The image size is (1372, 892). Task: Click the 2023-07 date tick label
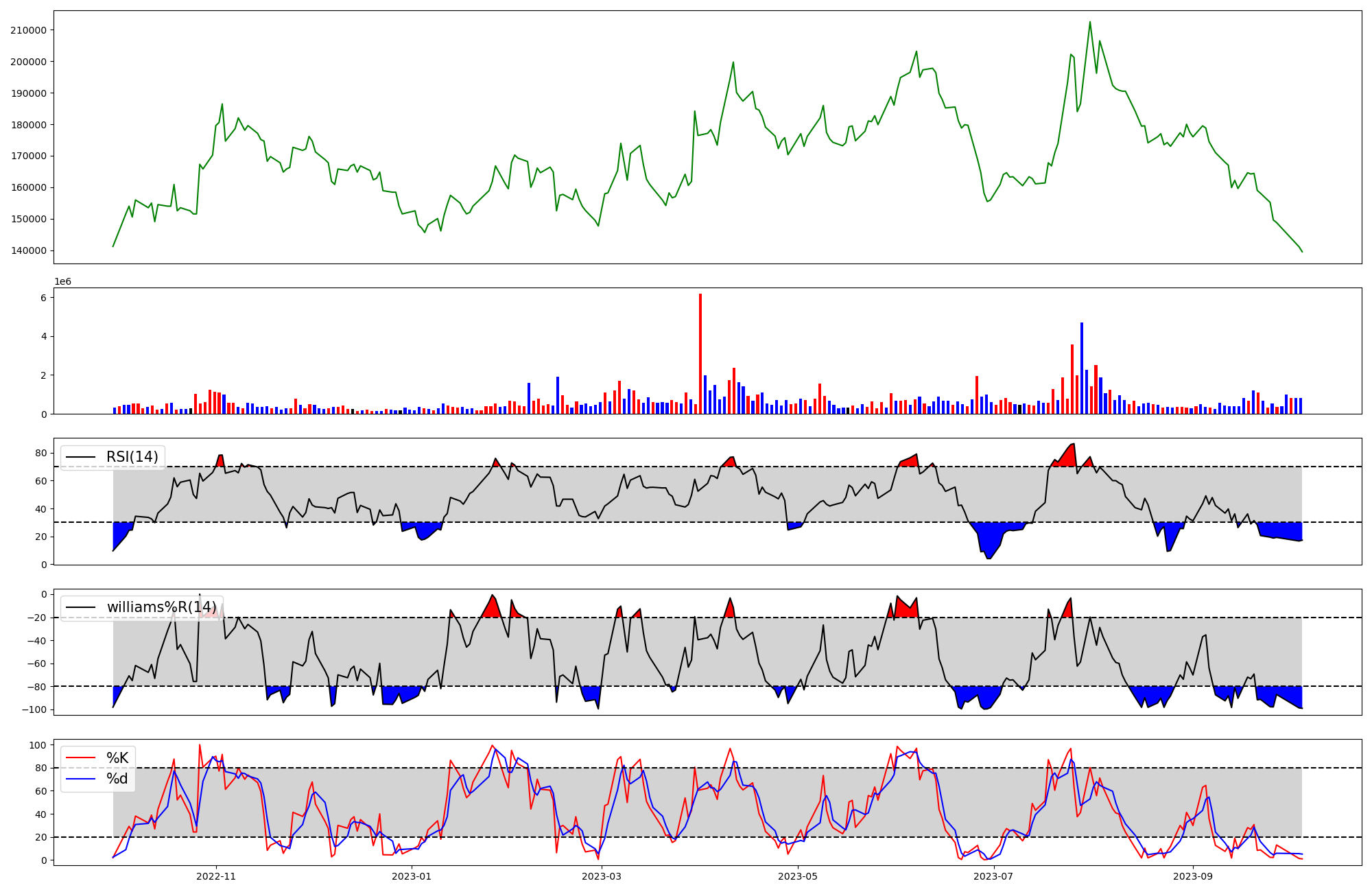coord(993,876)
